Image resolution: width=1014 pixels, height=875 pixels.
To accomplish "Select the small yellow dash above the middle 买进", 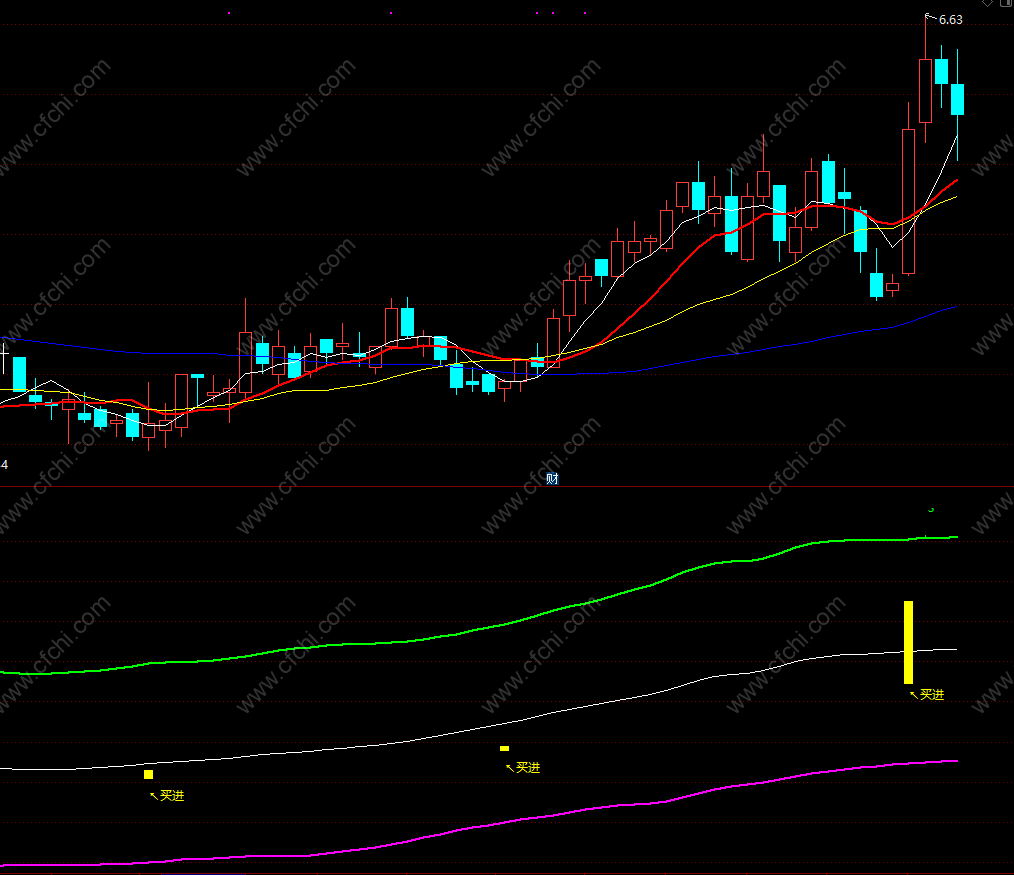I will point(504,748).
